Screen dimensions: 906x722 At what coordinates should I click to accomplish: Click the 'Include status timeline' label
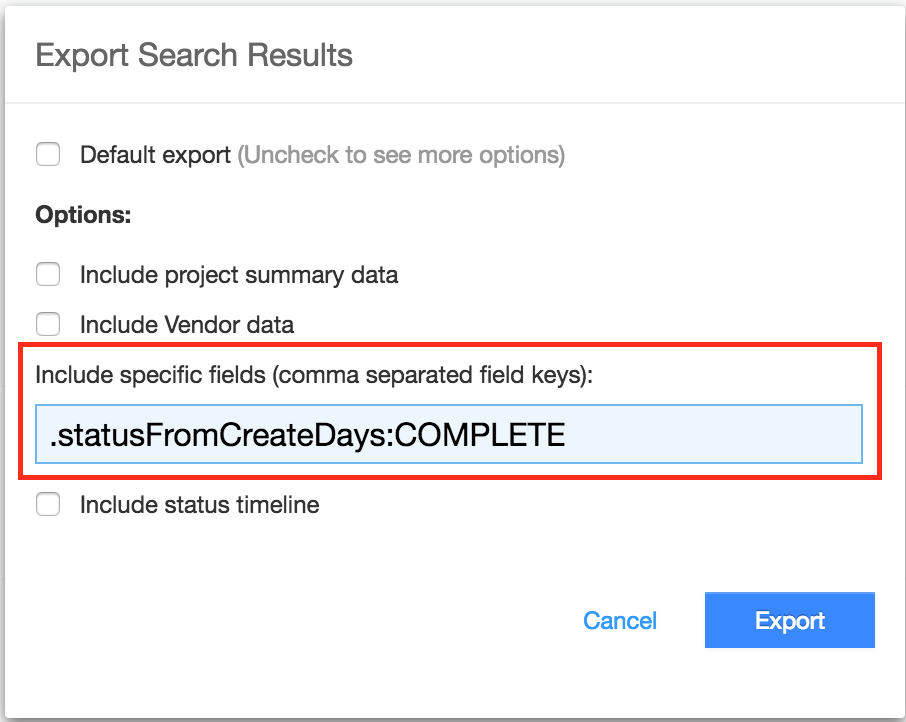click(199, 505)
